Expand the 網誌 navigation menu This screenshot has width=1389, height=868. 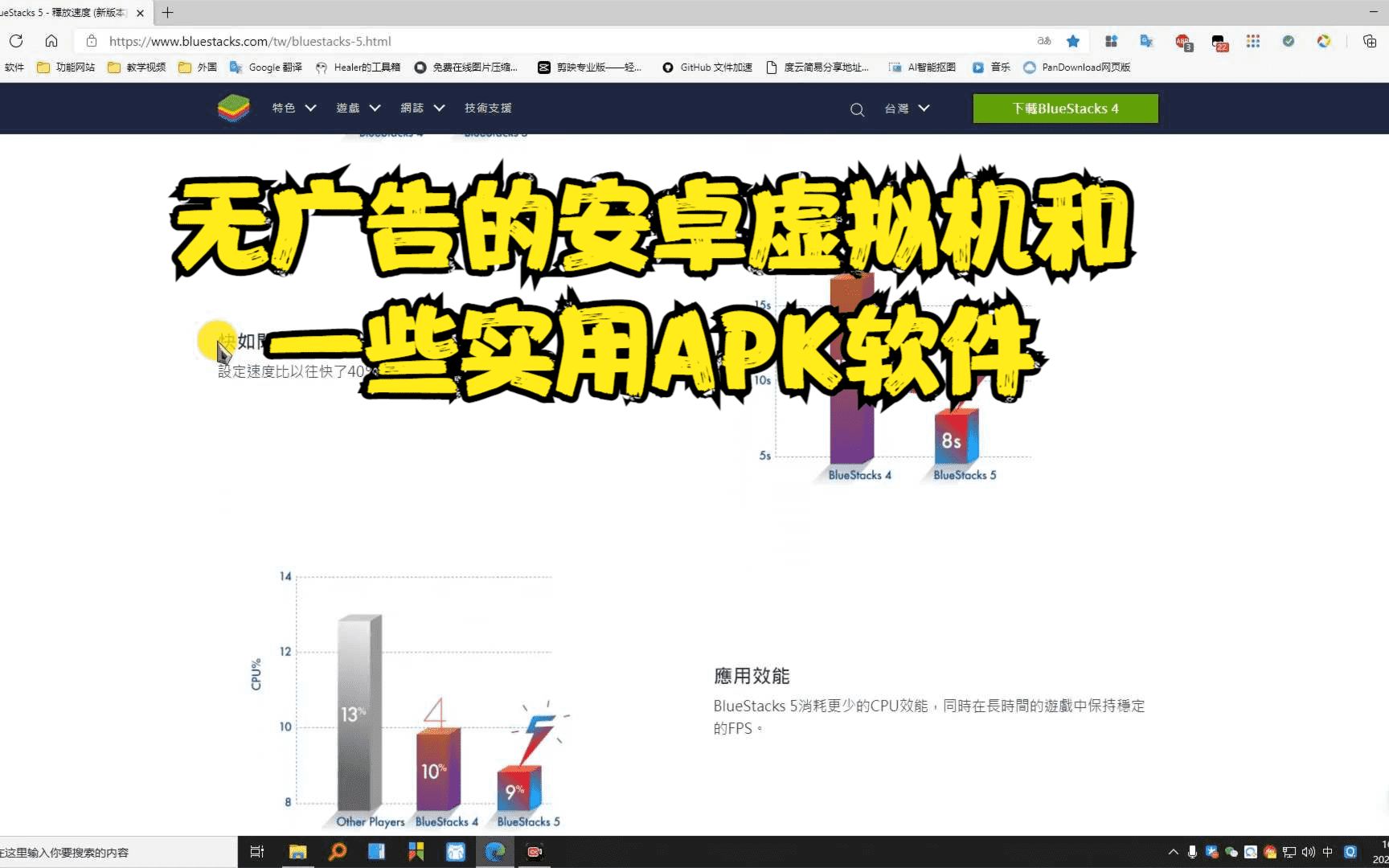pos(423,108)
